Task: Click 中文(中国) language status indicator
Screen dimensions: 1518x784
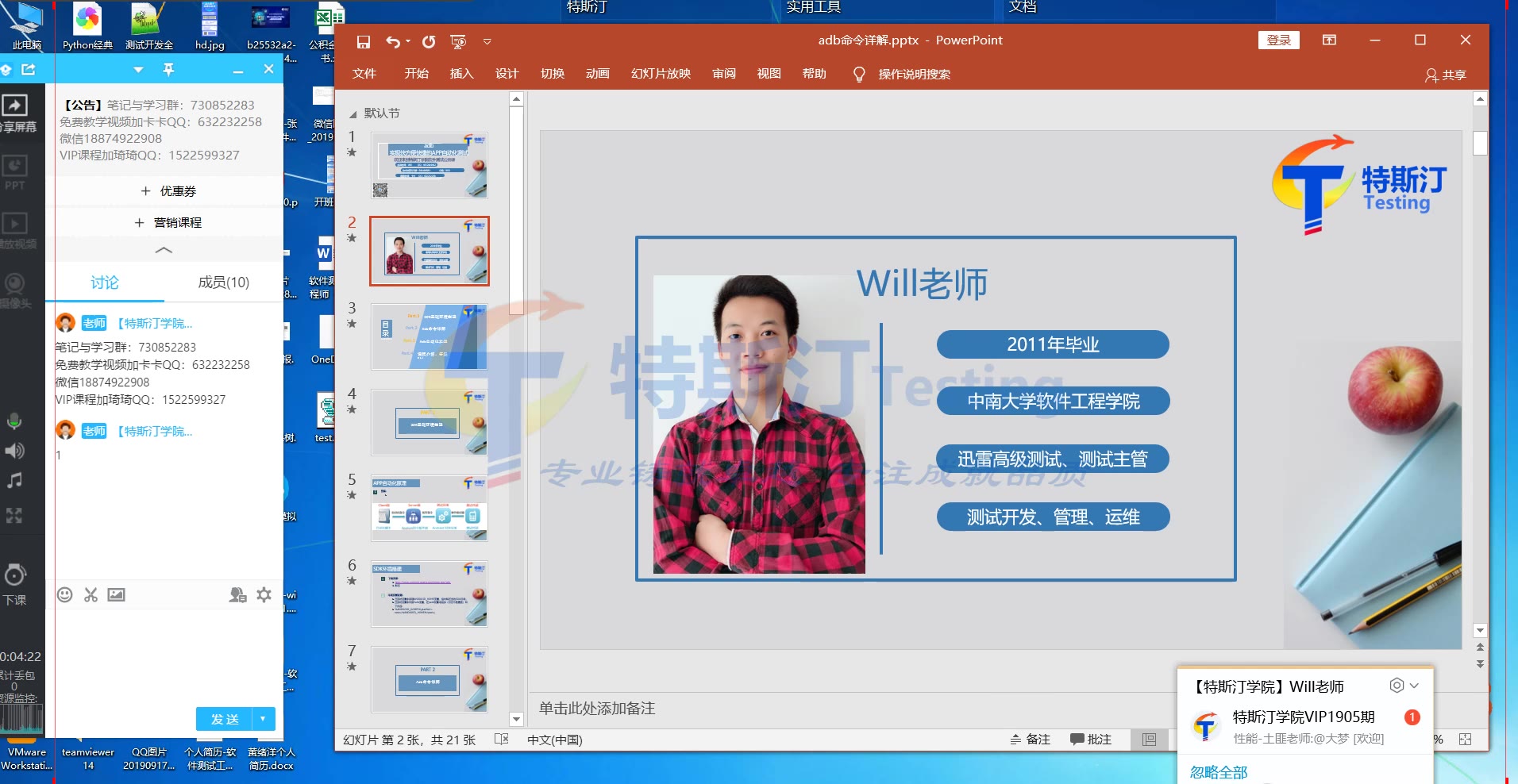Action: pyautogui.click(x=554, y=740)
